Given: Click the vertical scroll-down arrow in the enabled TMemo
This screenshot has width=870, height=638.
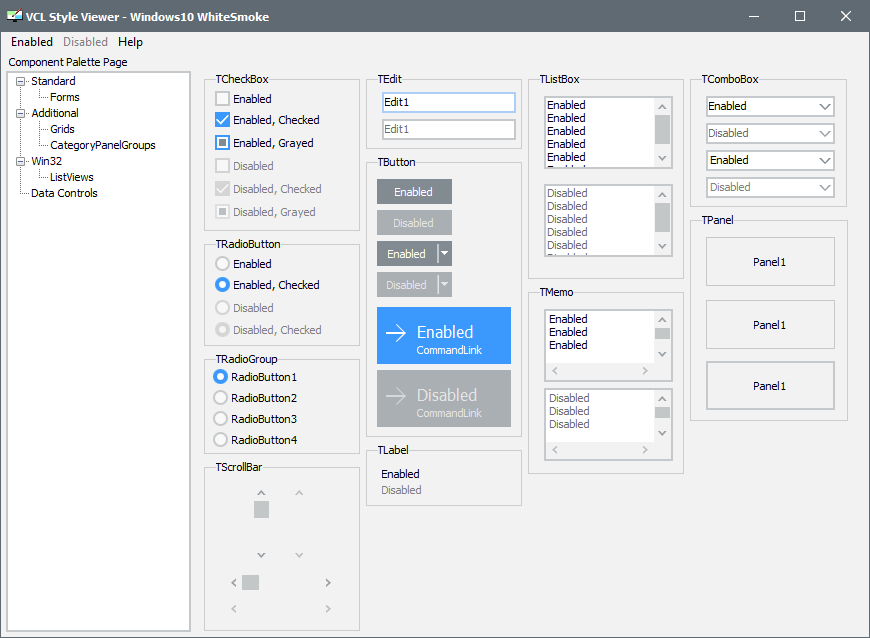Looking at the screenshot, I should tap(662, 354).
